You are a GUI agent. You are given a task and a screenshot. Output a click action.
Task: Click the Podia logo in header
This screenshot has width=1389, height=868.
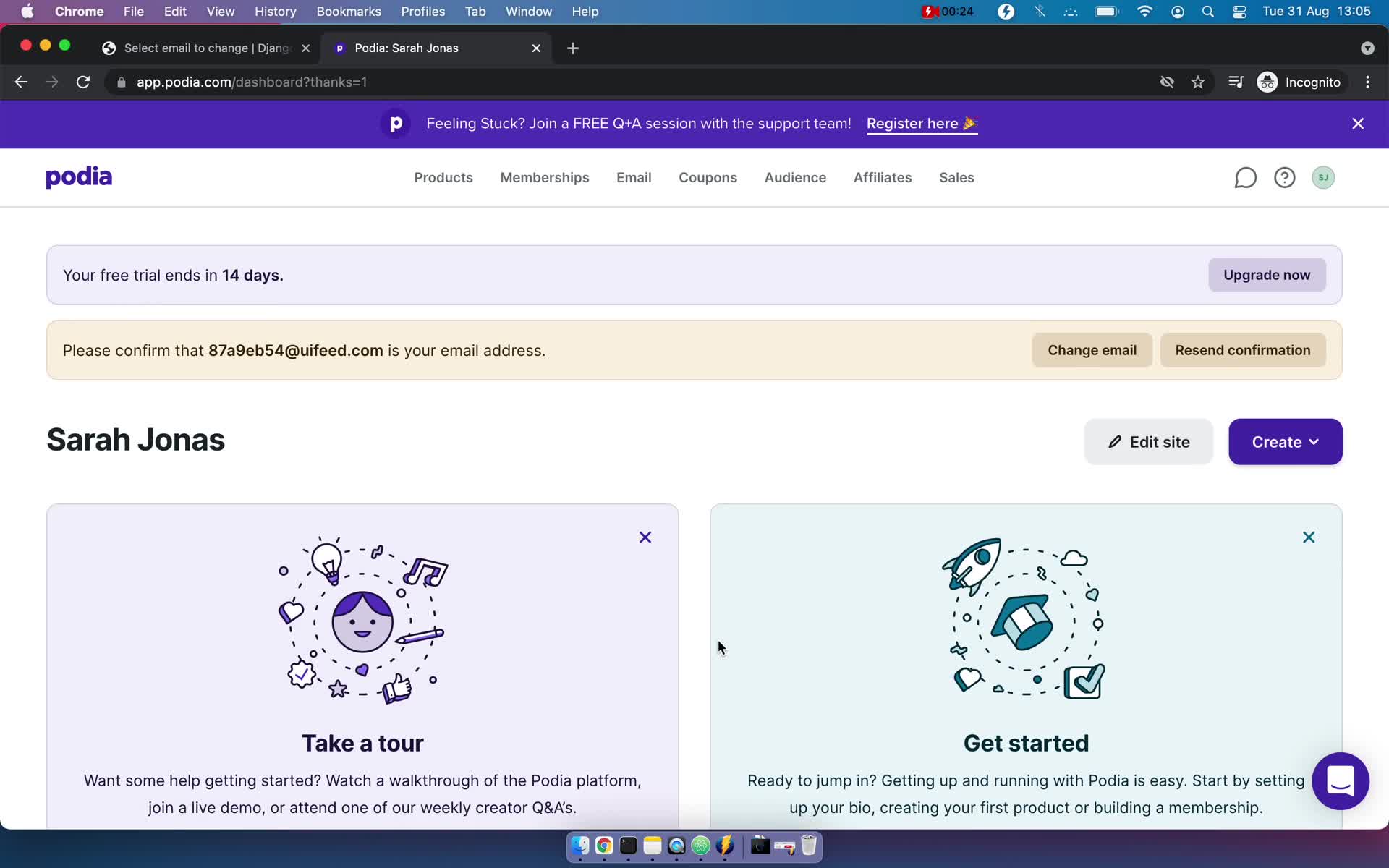click(x=79, y=176)
